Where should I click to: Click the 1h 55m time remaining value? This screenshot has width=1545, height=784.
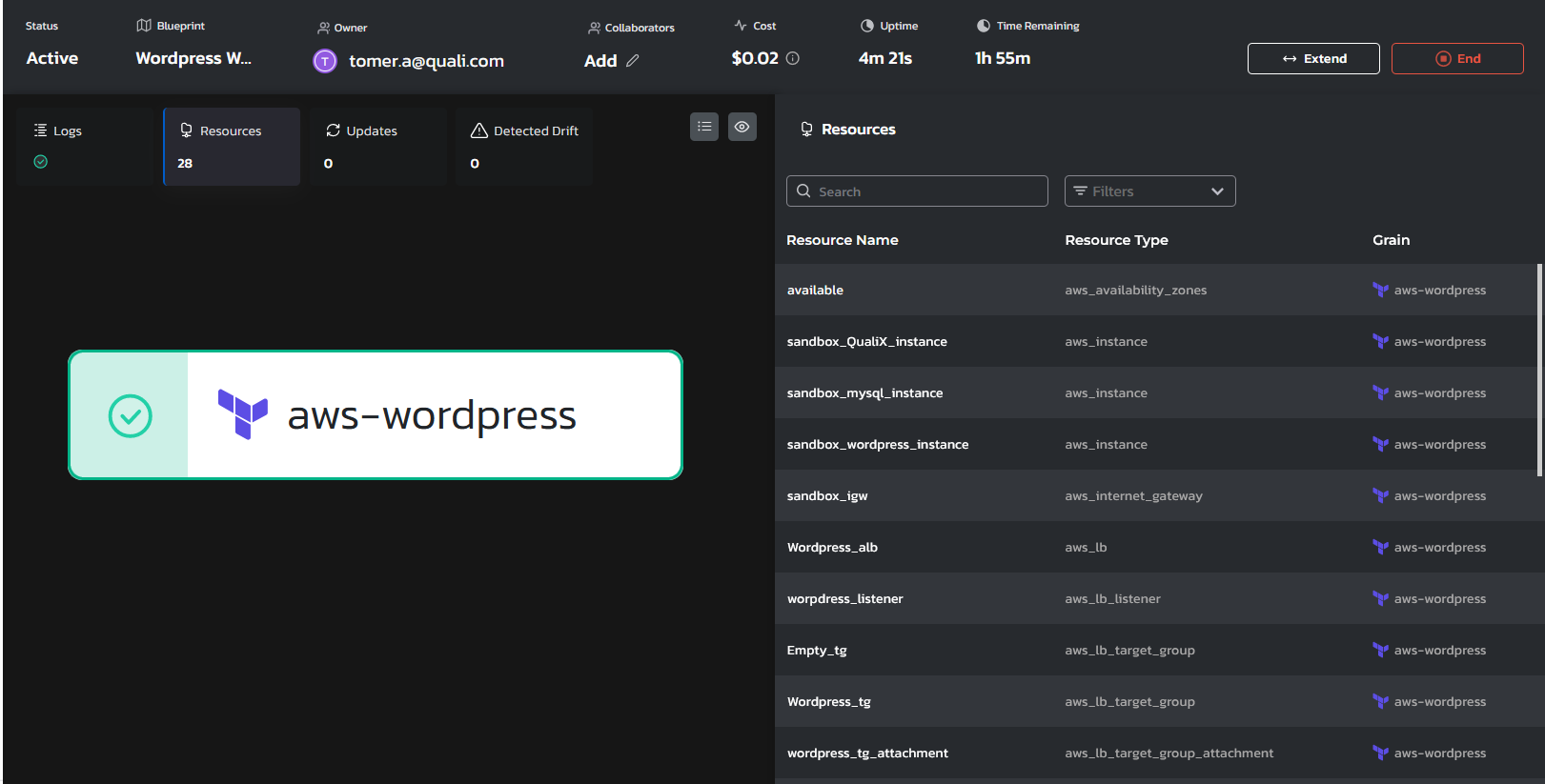pos(1003,58)
